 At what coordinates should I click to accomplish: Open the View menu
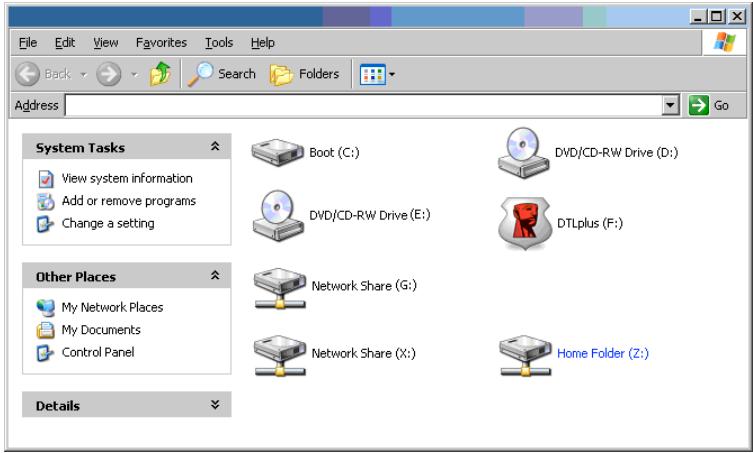point(106,43)
